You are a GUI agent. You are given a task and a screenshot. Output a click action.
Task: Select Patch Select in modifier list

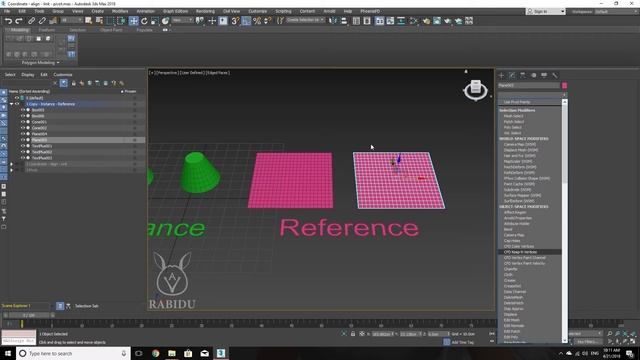click(x=514, y=122)
